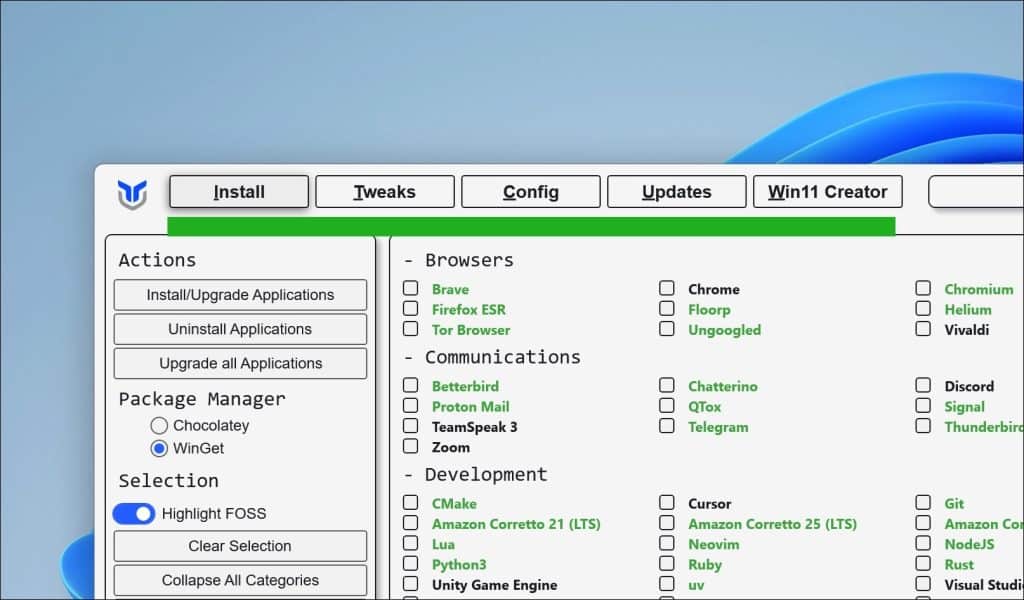Collapse the Development category
Image resolution: width=1024 pixels, height=600 pixels.
(x=475, y=475)
